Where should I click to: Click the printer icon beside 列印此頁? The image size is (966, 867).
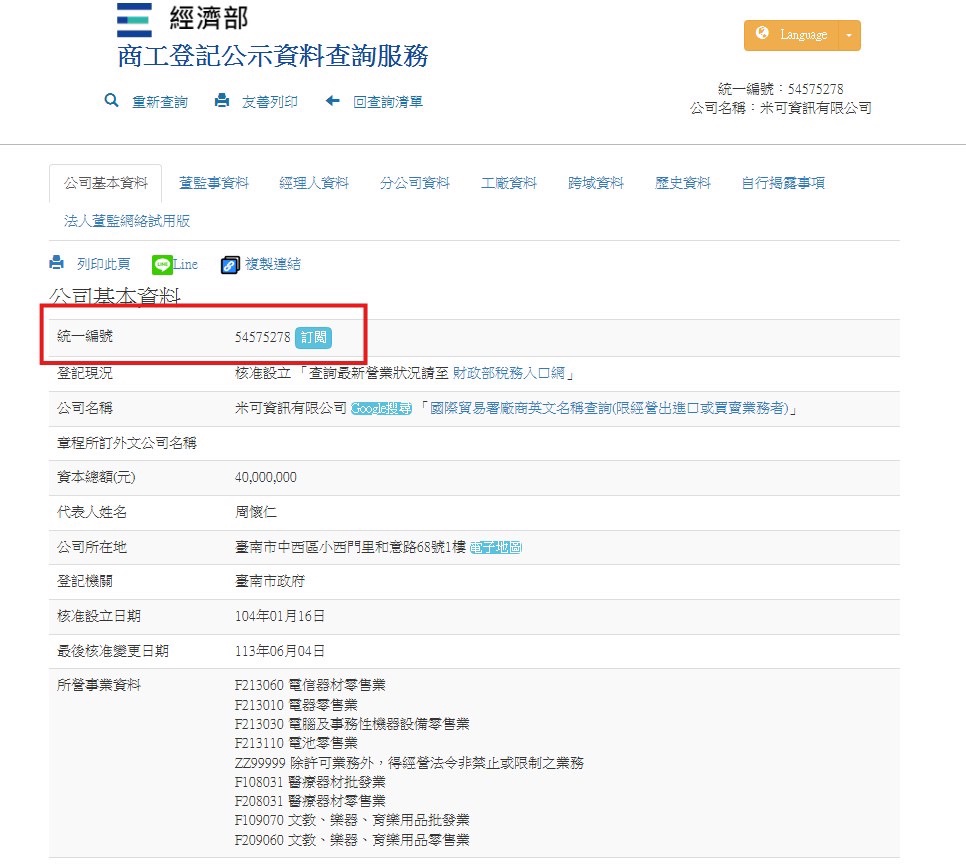click(57, 264)
